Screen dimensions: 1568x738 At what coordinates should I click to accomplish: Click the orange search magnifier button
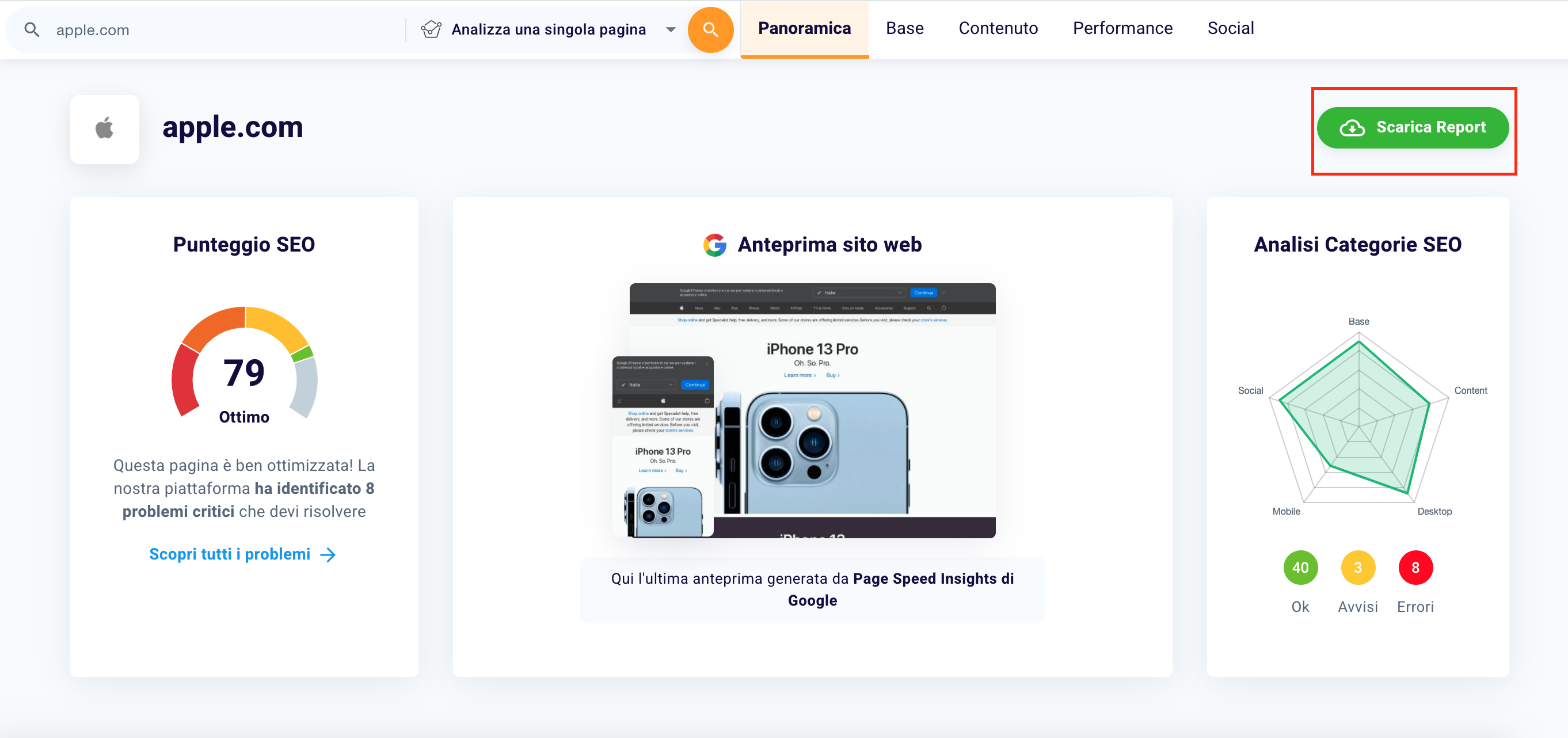tap(710, 29)
